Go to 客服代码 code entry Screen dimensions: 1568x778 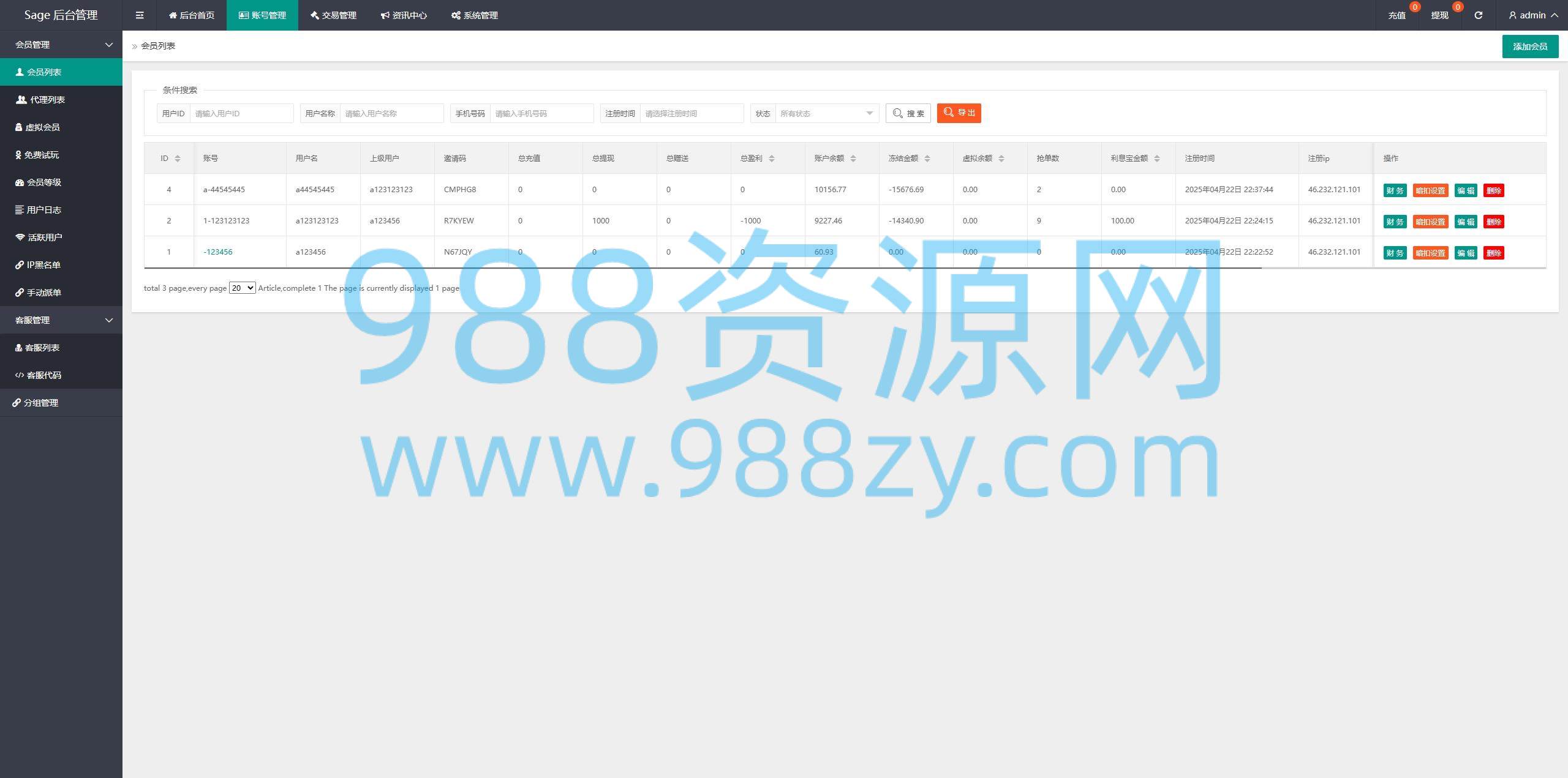43,375
